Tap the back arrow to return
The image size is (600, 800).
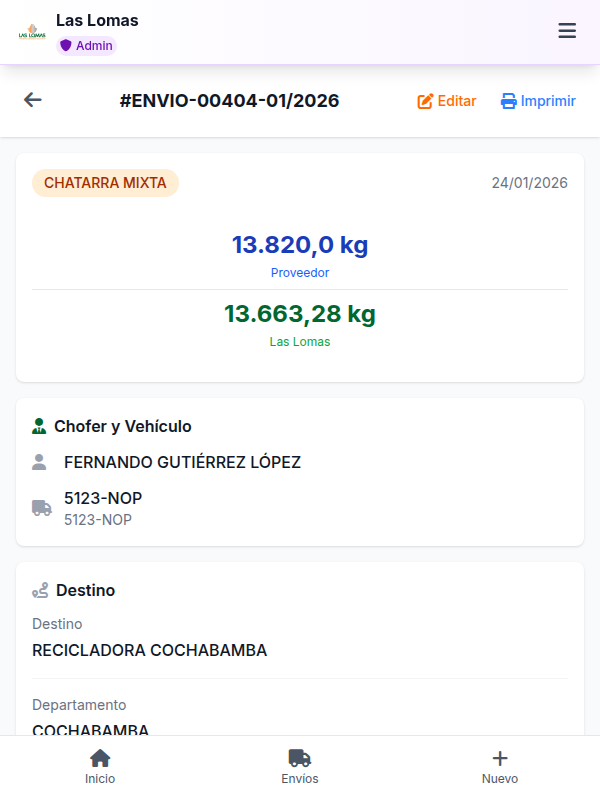[32, 100]
